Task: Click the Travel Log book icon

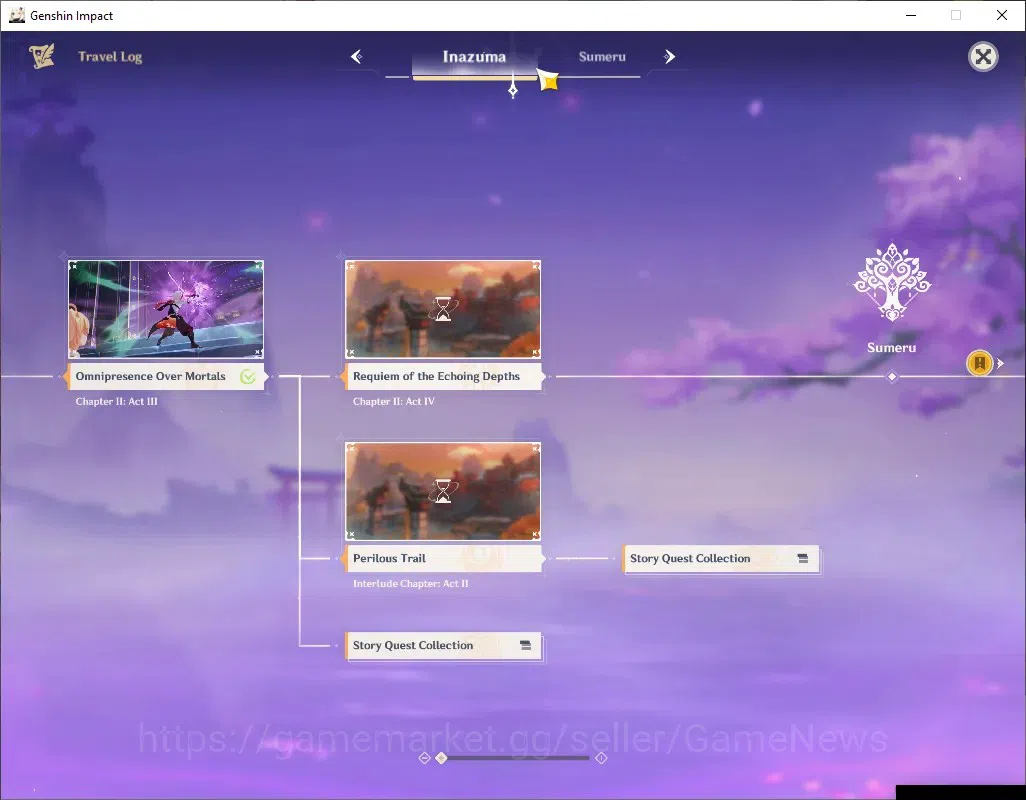Action: tap(41, 56)
